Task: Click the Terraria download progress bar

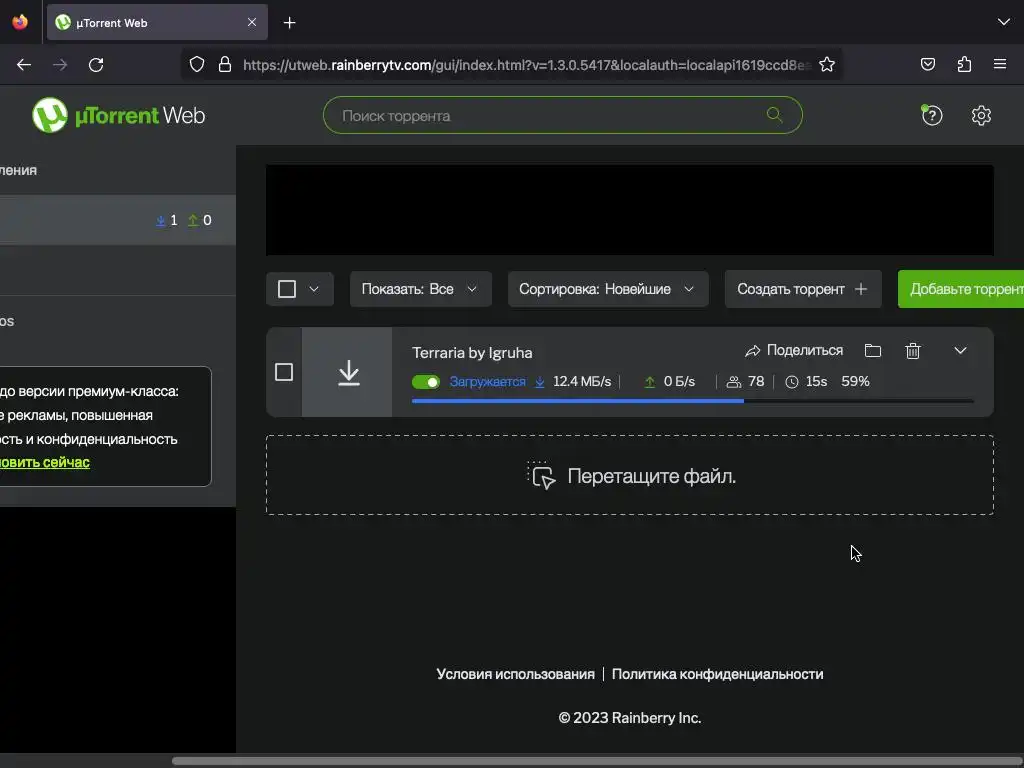Action: tap(692, 401)
